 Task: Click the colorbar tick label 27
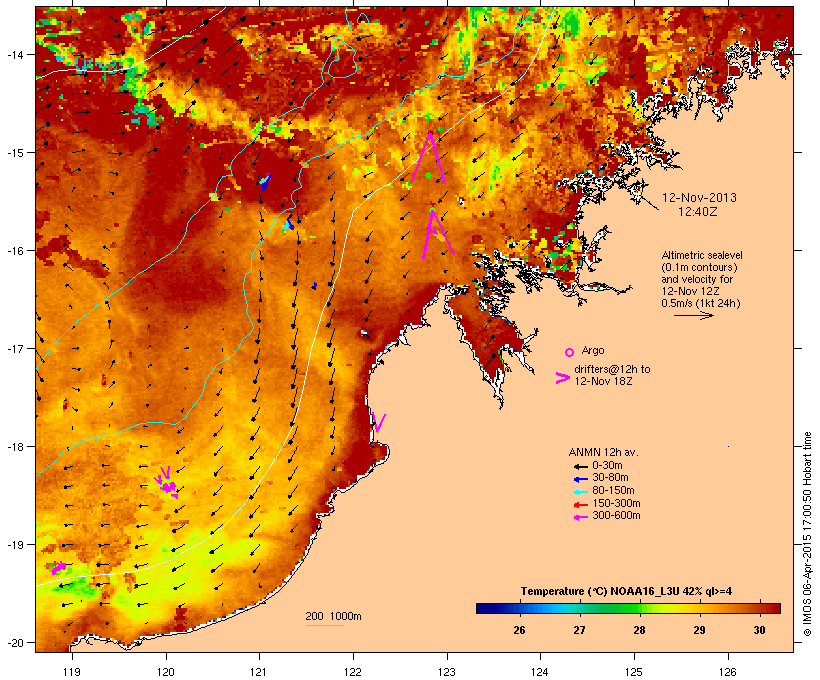(x=579, y=630)
